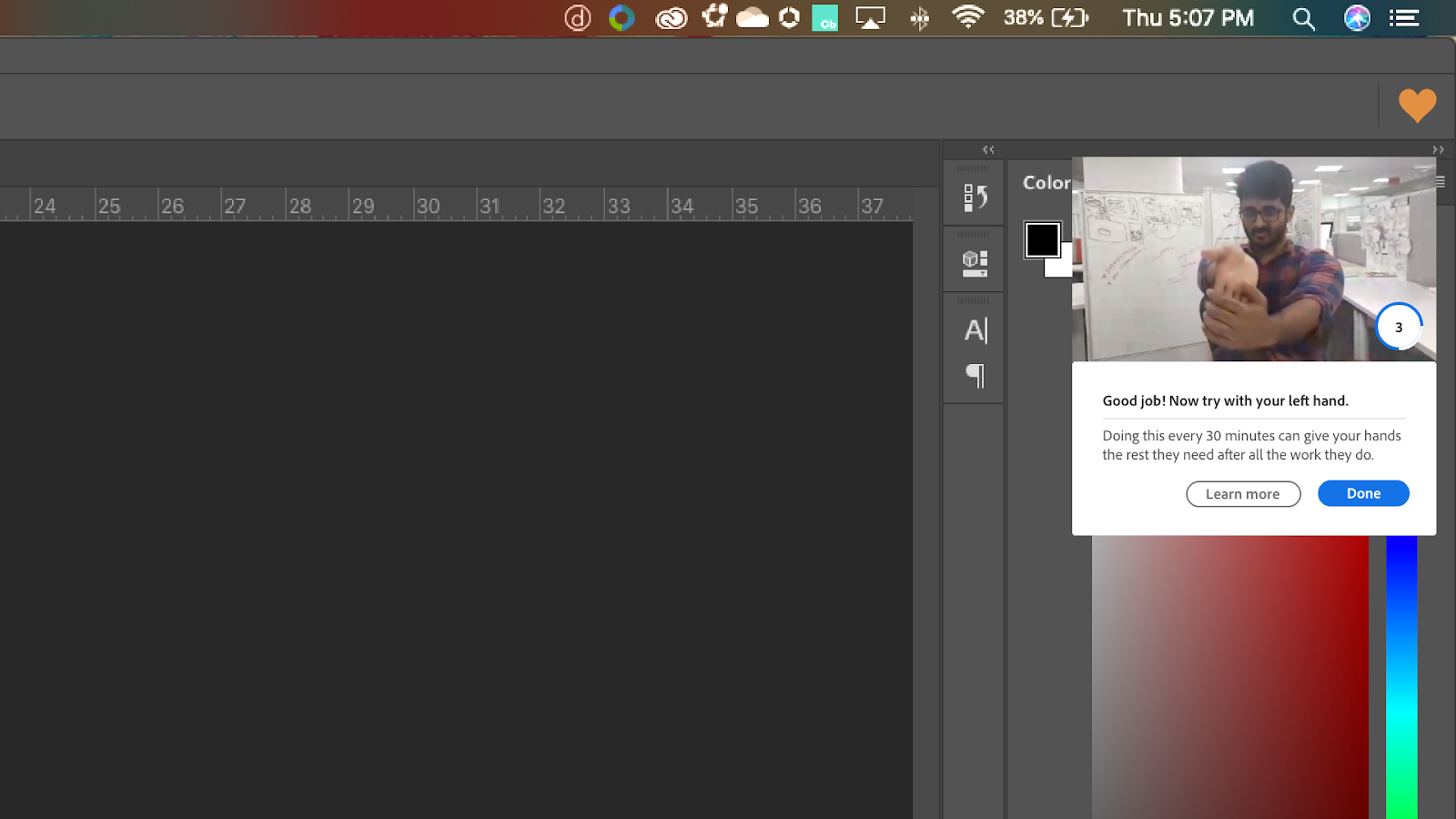Open the Paragraph panel icon
This screenshot has height=819, width=1456.
[975, 375]
